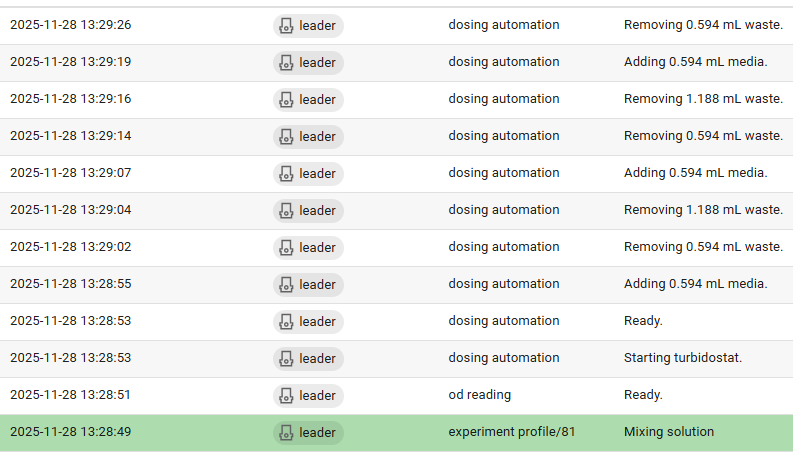Open the experiment profile/81 entry
This screenshot has width=793, height=452.
(x=511, y=432)
